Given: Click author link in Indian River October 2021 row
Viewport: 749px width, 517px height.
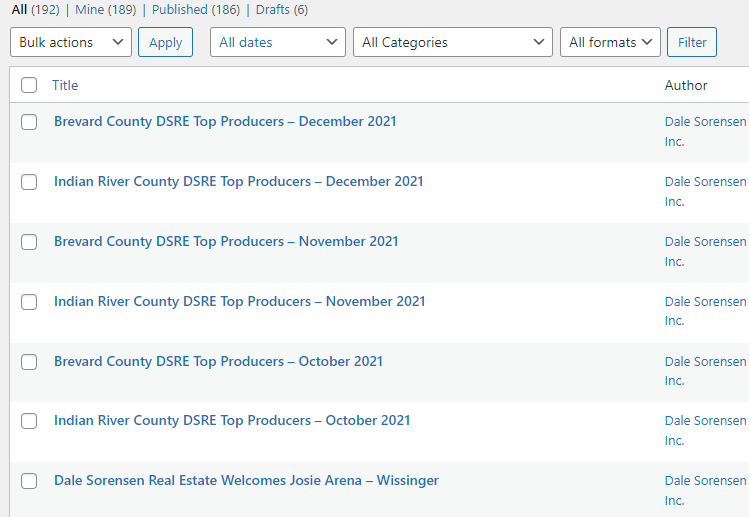Looking at the screenshot, I should point(705,431).
